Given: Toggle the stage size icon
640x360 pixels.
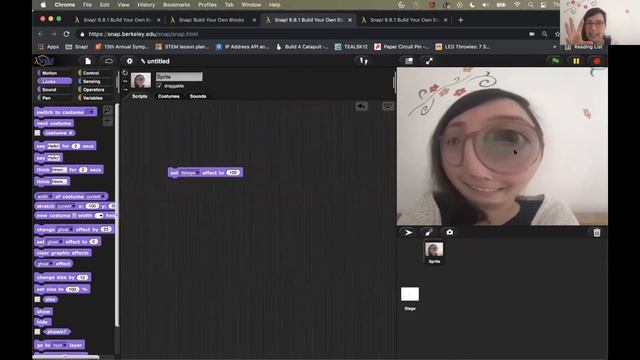Looking at the screenshot, I should [409, 61].
